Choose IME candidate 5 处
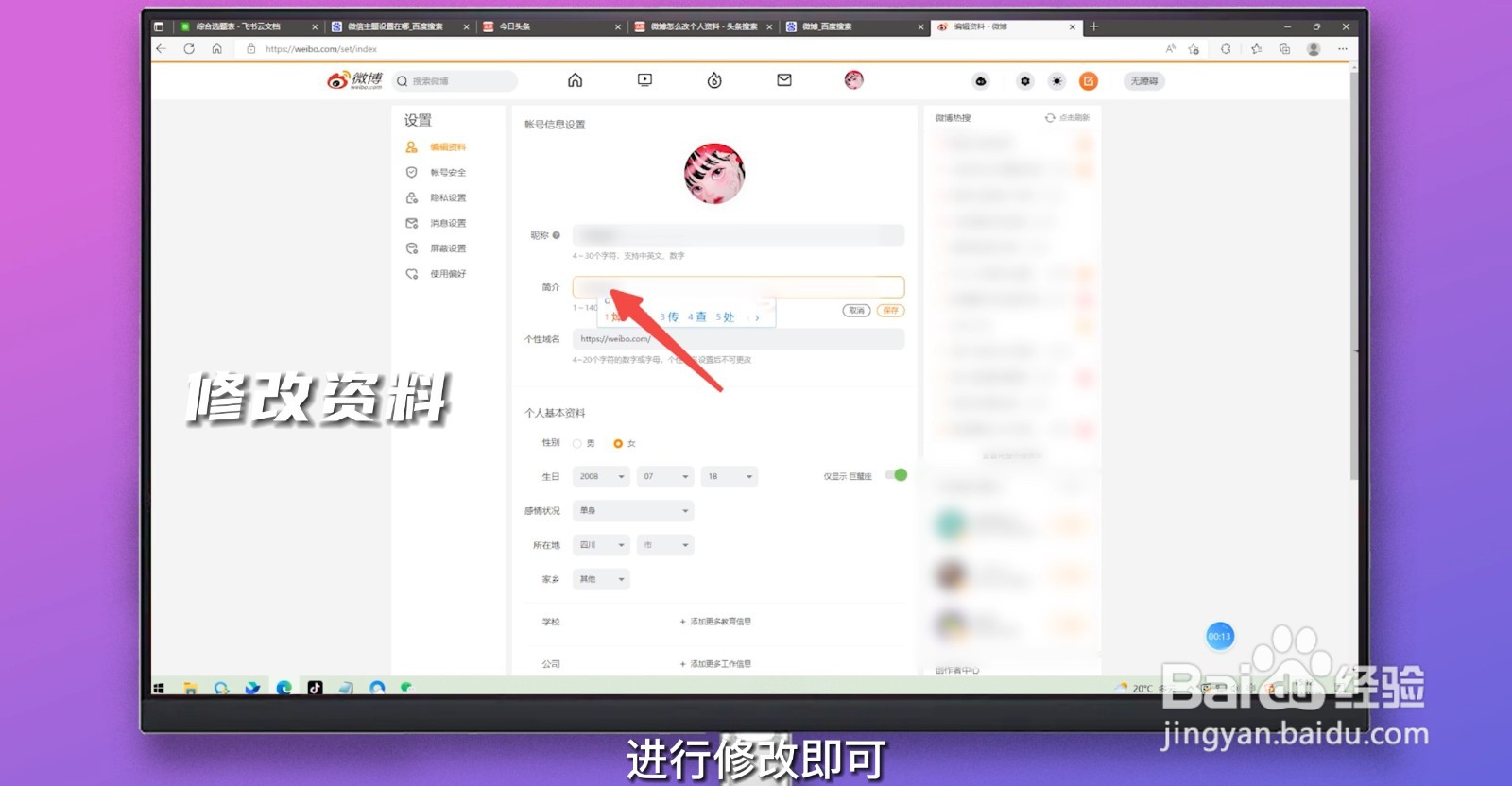The image size is (1512, 786). coord(725,317)
